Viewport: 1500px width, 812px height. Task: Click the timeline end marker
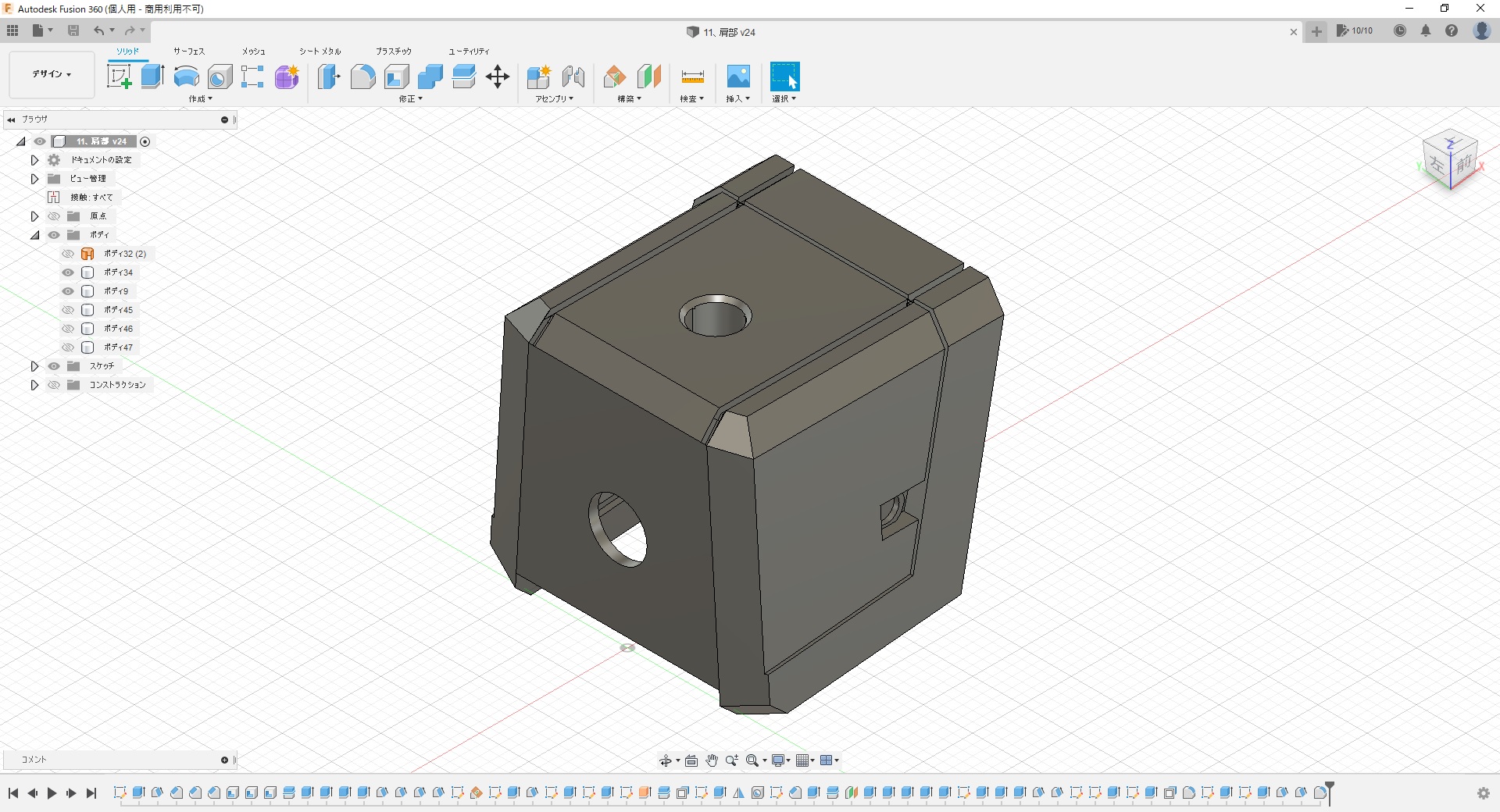1330,790
